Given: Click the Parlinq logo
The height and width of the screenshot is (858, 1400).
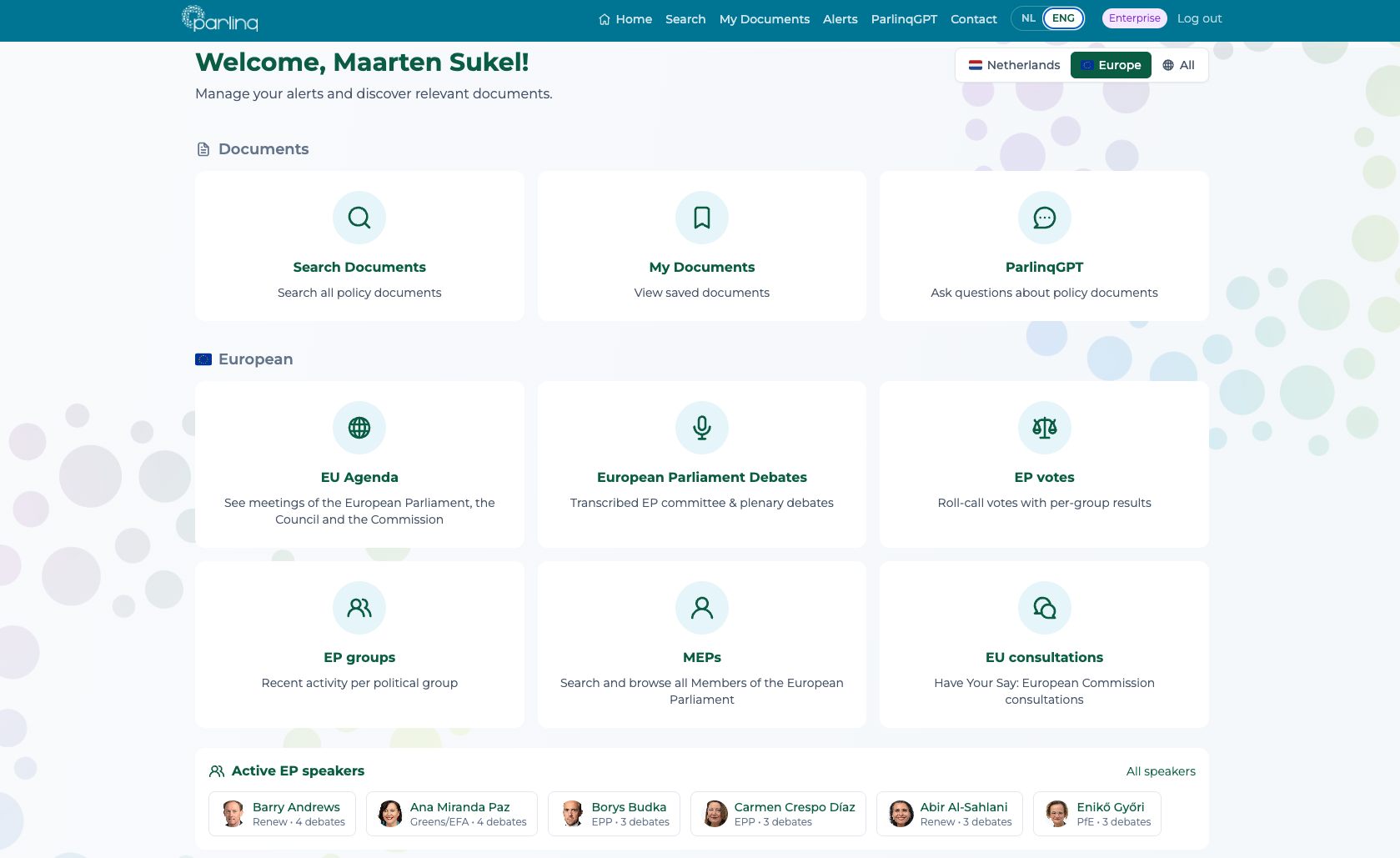Looking at the screenshot, I should 220,18.
